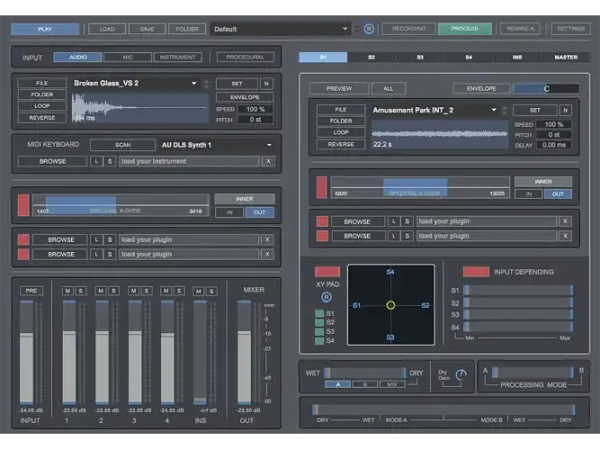Toggle the red enable square of the input spectral x-over
The width and height of the screenshot is (600, 450).
tap(23, 205)
